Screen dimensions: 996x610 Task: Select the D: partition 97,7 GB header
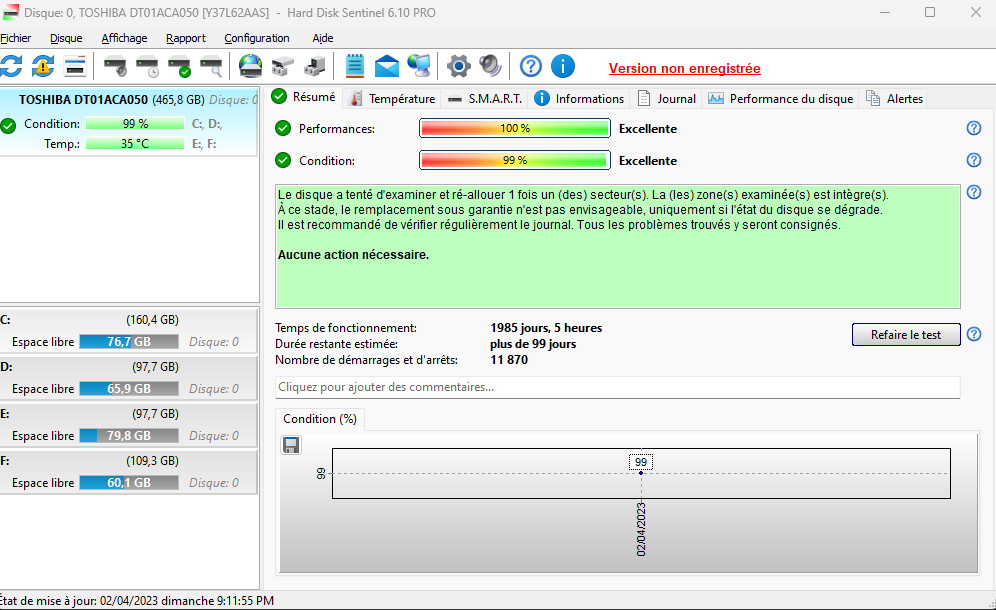click(129, 367)
